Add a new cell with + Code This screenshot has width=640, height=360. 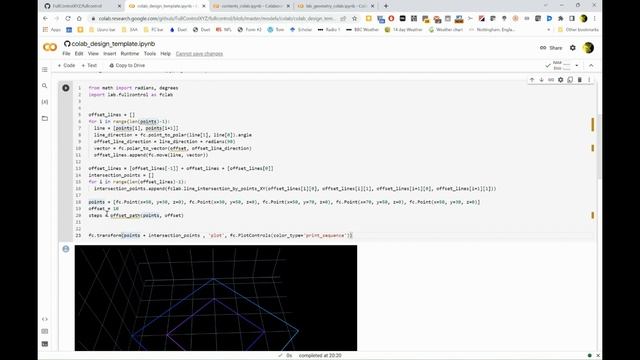(66, 65)
